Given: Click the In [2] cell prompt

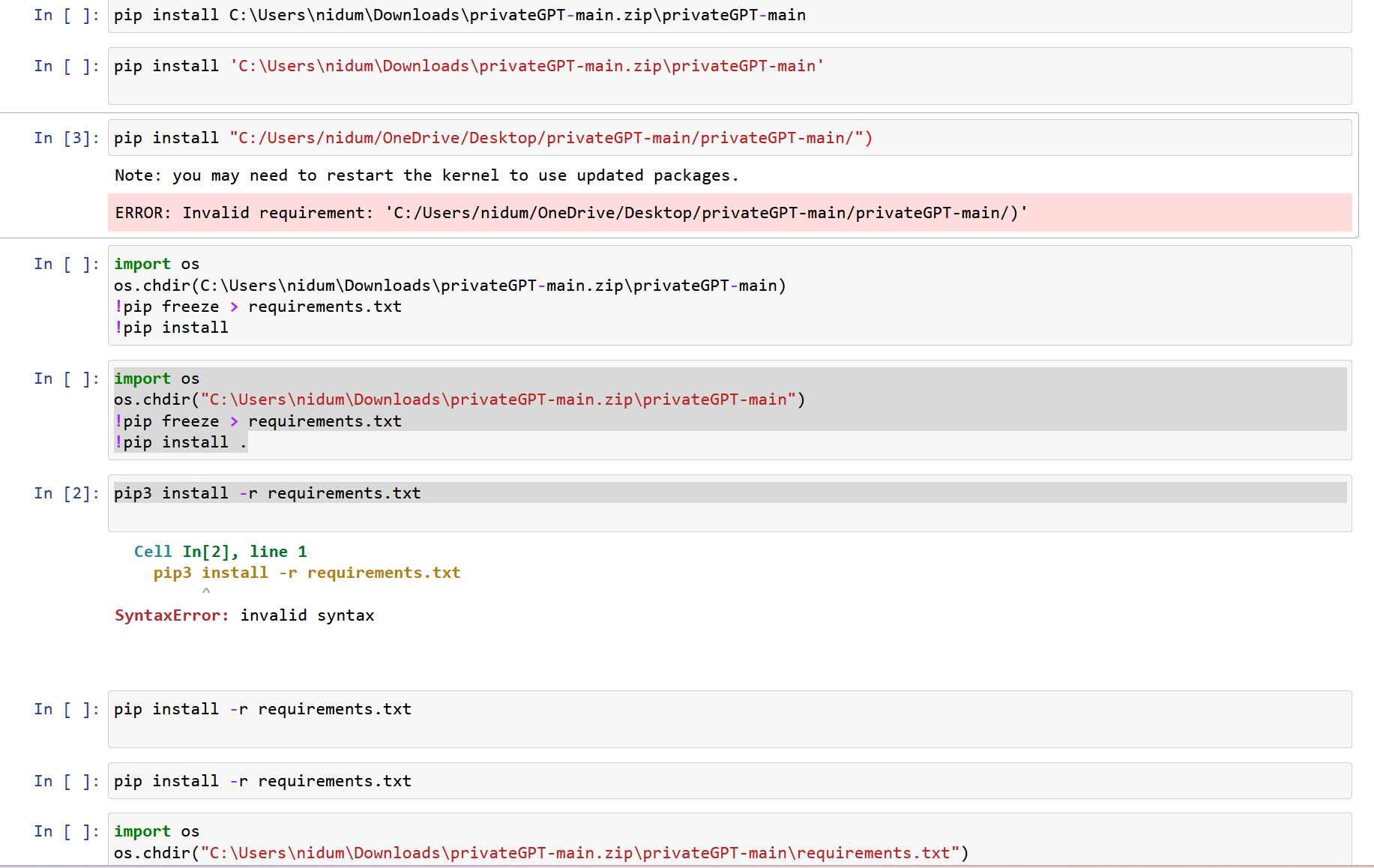Looking at the screenshot, I should click(x=66, y=492).
